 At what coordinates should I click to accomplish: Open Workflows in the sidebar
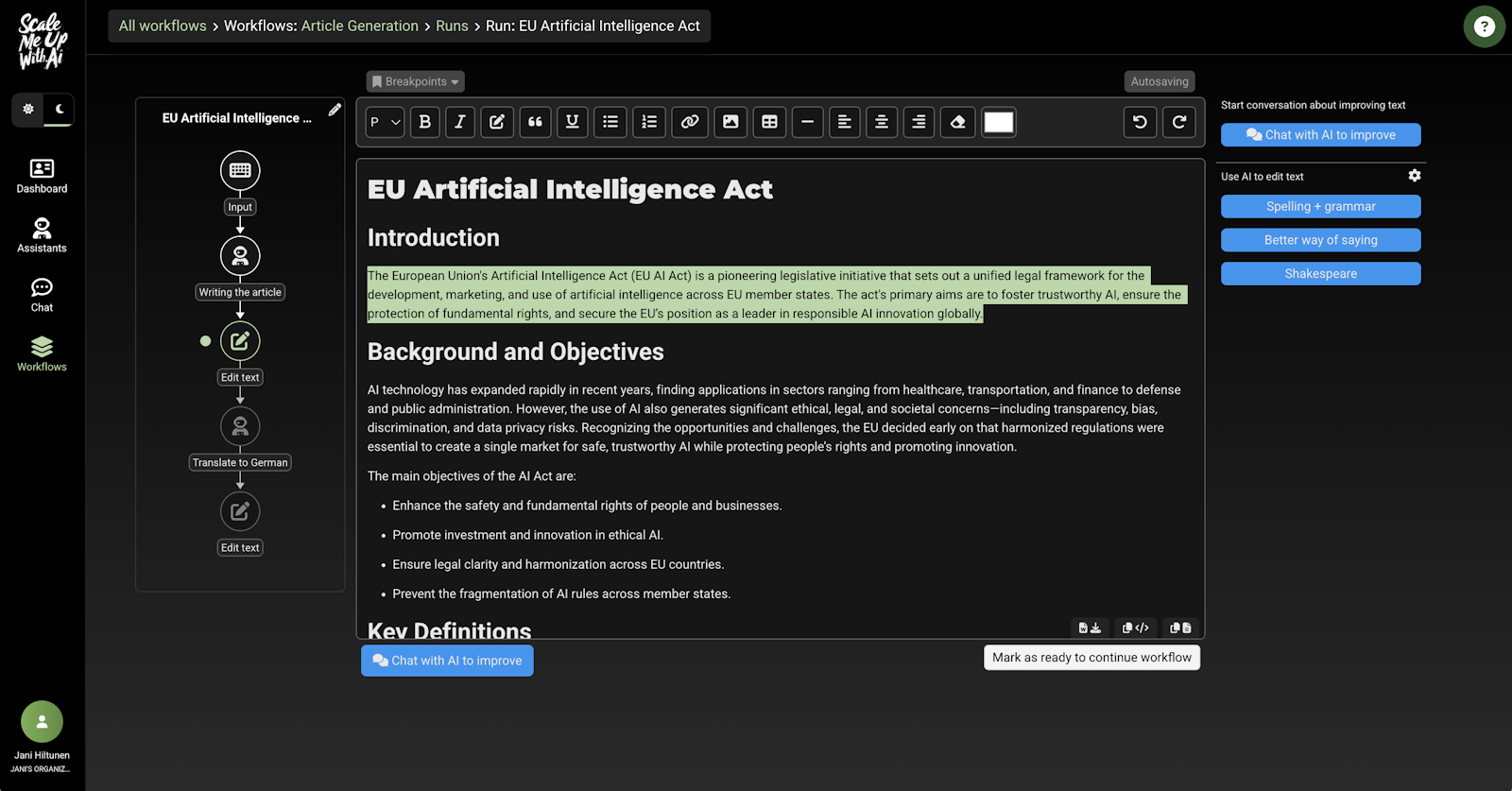(42, 354)
